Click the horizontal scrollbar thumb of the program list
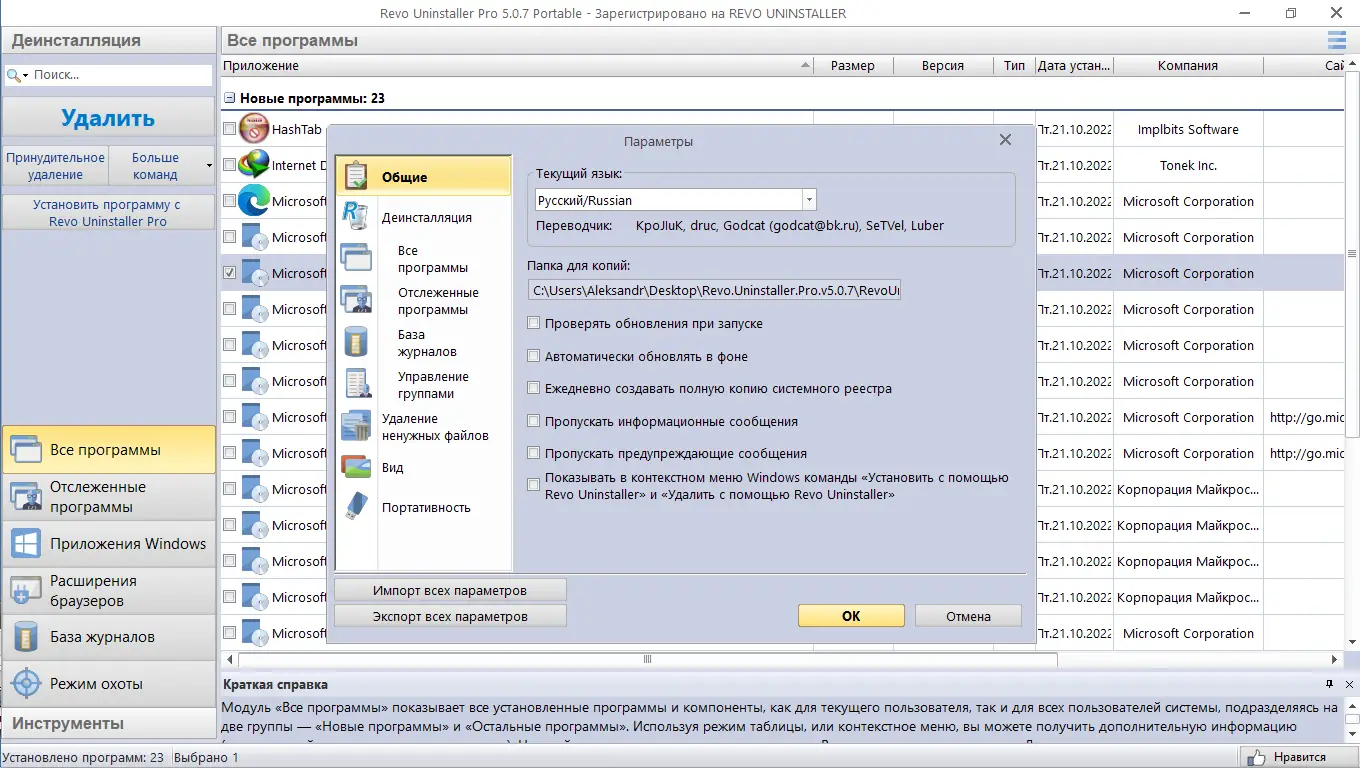 (647, 660)
